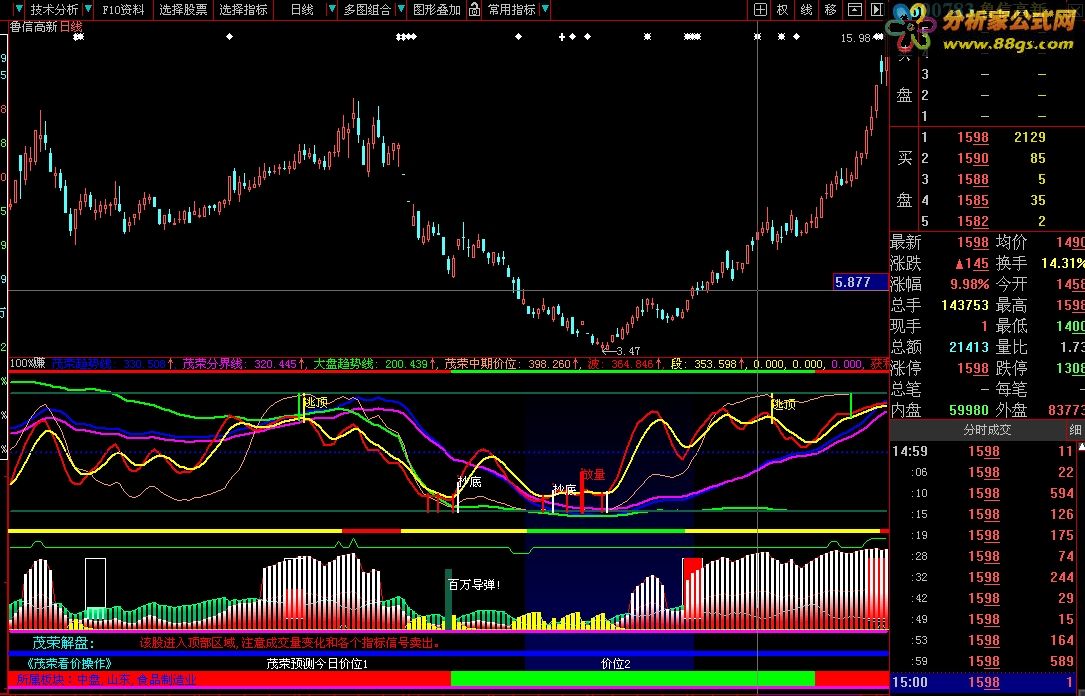Click the 茂荣解盘 label
The height and width of the screenshot is (696, 1085).
[63, 643]
